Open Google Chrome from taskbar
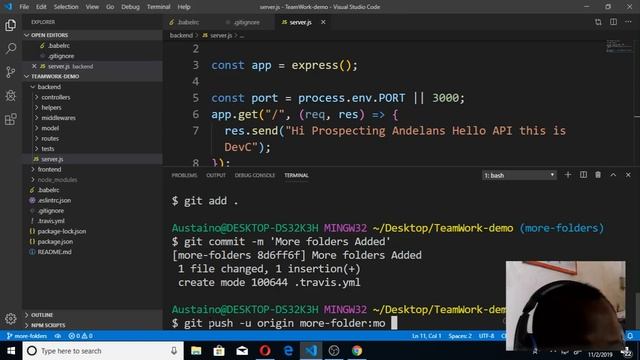Screen dimensions: 640x360 (x=357, y=351)
